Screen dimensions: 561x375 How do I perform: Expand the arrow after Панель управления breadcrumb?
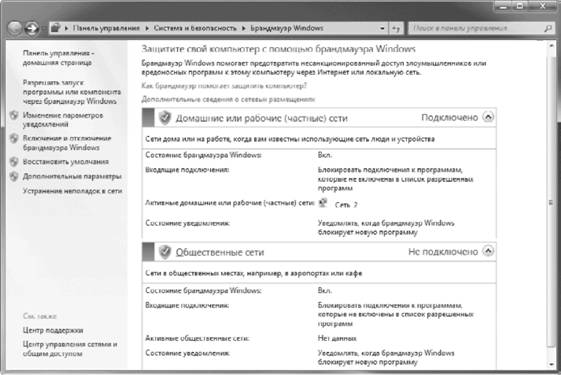147,28
